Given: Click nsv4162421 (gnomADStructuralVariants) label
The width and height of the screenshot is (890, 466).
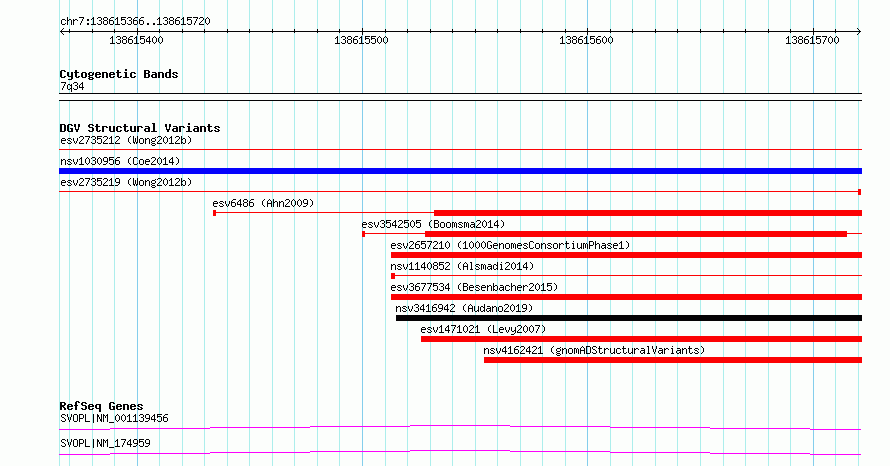Looking at the screenshot, I should 594,350.
